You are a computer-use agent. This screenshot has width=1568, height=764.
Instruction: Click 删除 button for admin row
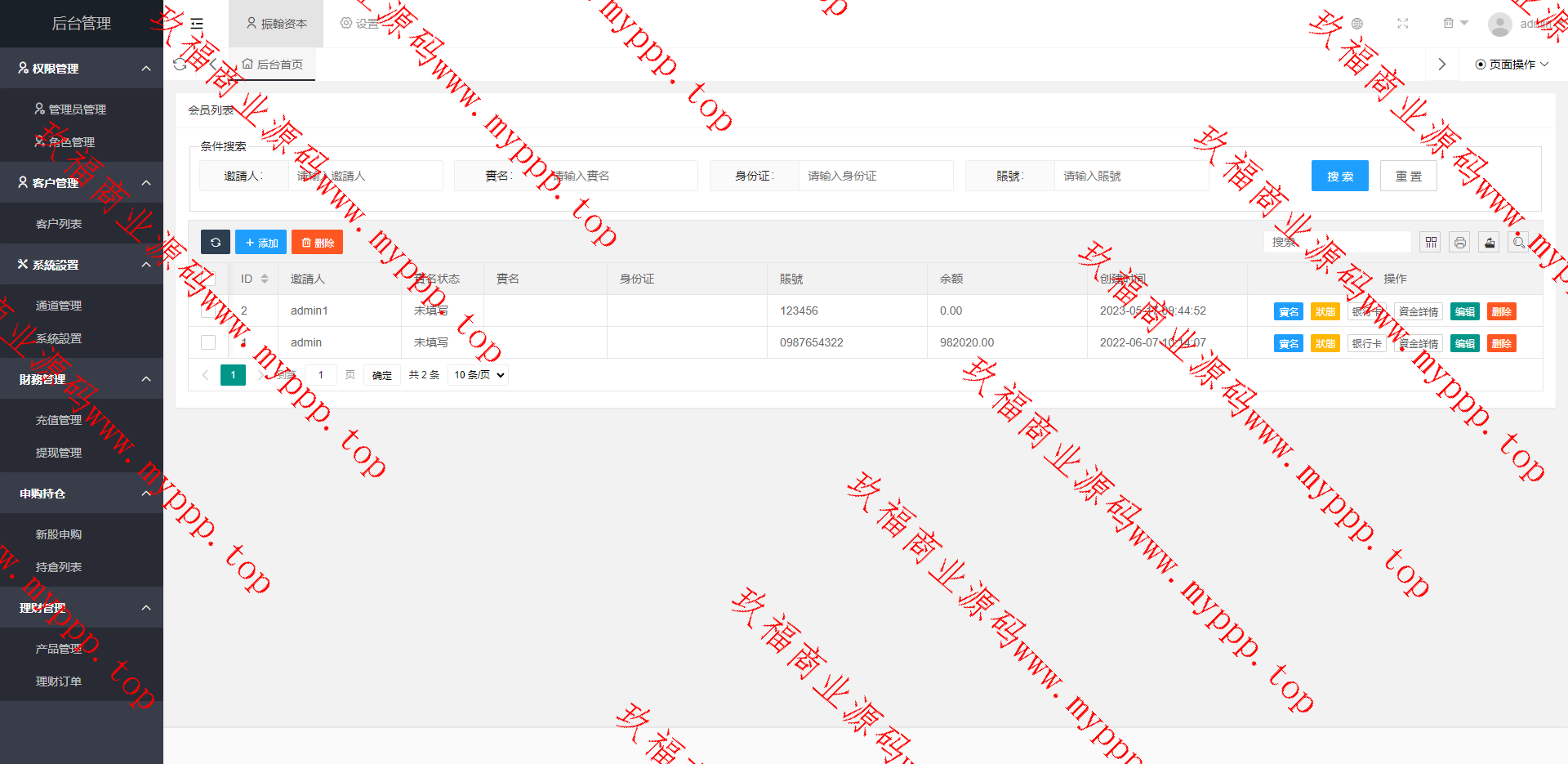point(1502,343)
